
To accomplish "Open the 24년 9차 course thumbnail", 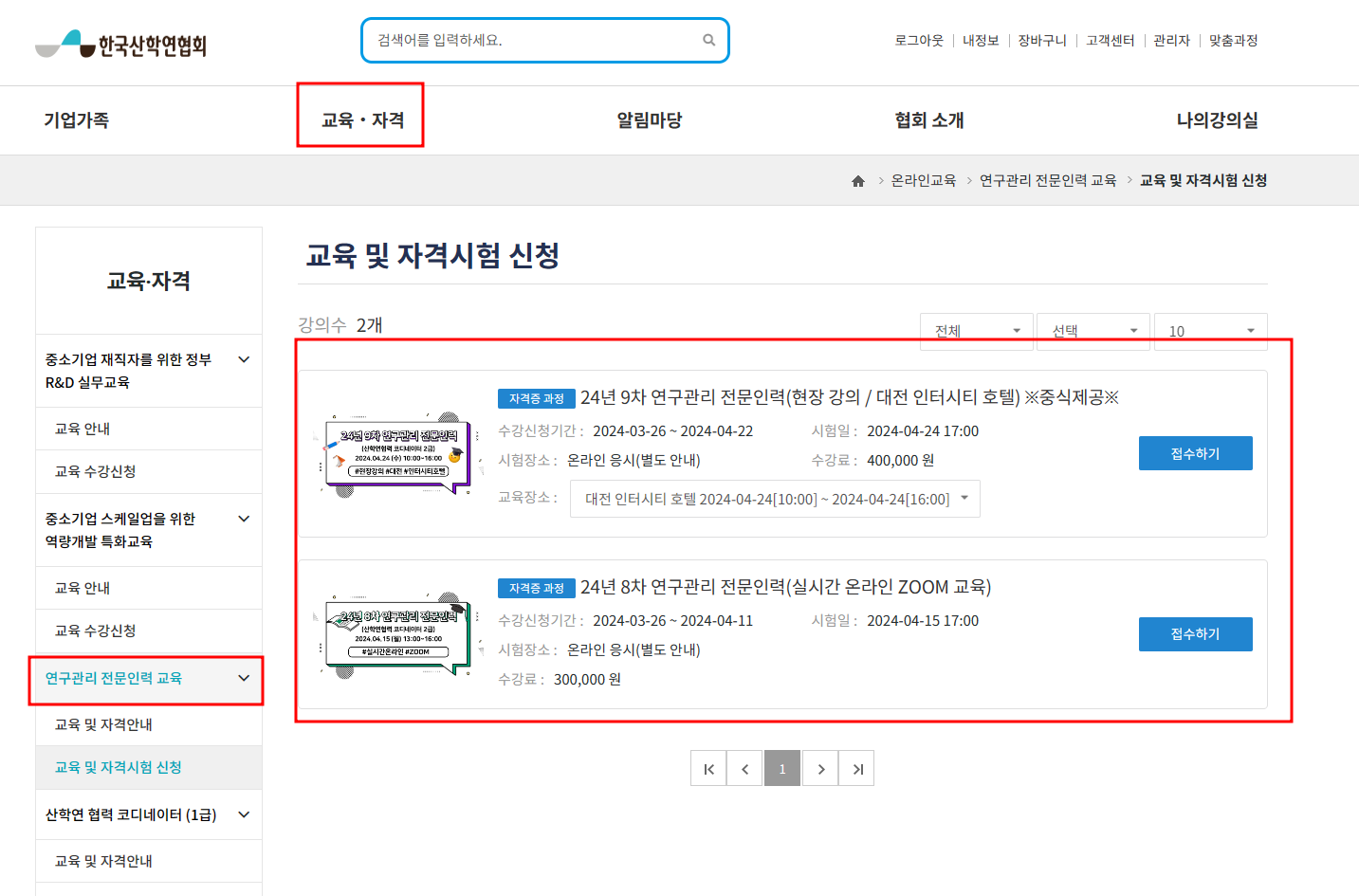I will click(x=398, y=454).
